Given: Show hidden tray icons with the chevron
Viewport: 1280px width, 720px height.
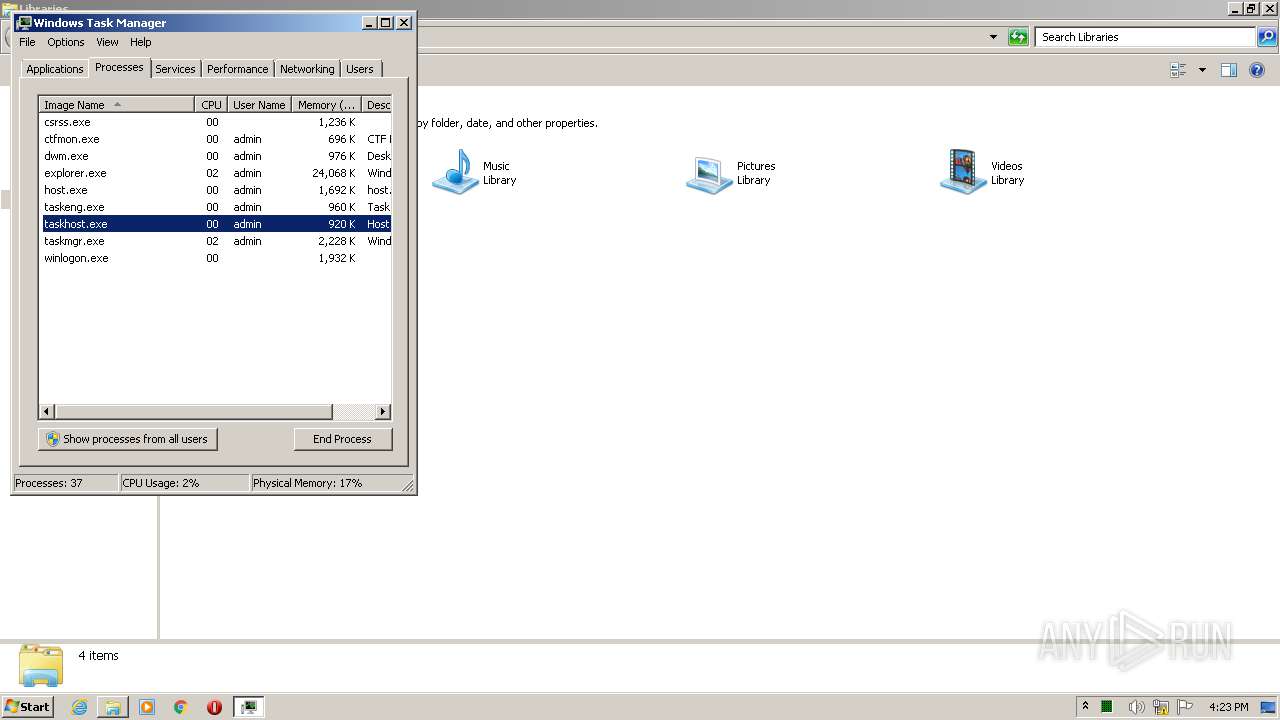Looking at the screenshot, I should point(1085,707).
